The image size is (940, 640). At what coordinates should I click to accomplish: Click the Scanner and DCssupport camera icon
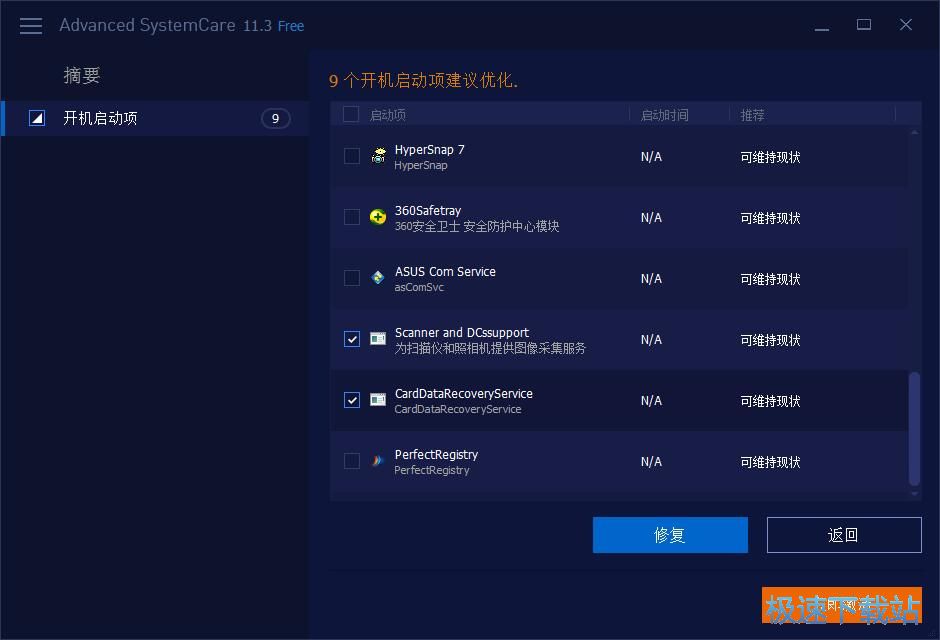377,339
